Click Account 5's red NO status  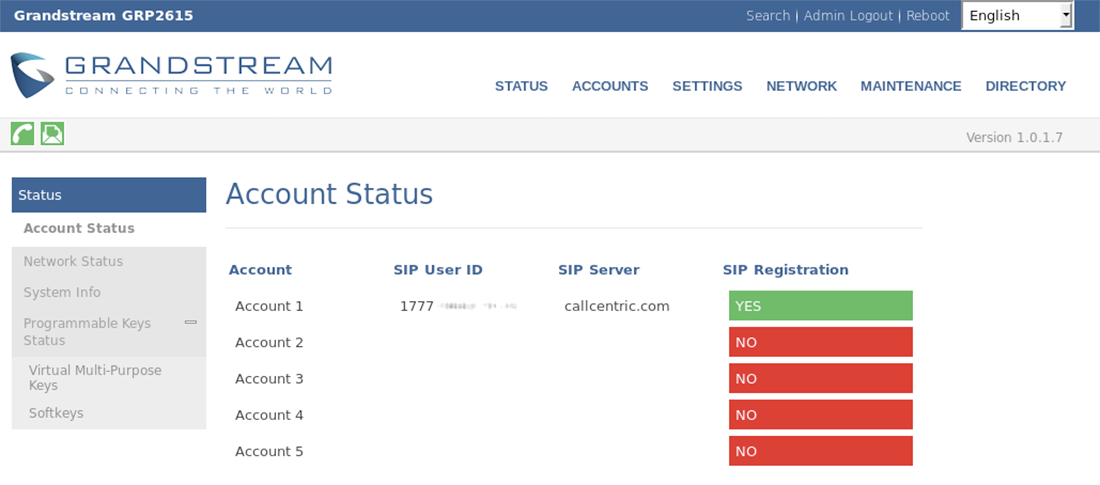[x=821, y=451]
